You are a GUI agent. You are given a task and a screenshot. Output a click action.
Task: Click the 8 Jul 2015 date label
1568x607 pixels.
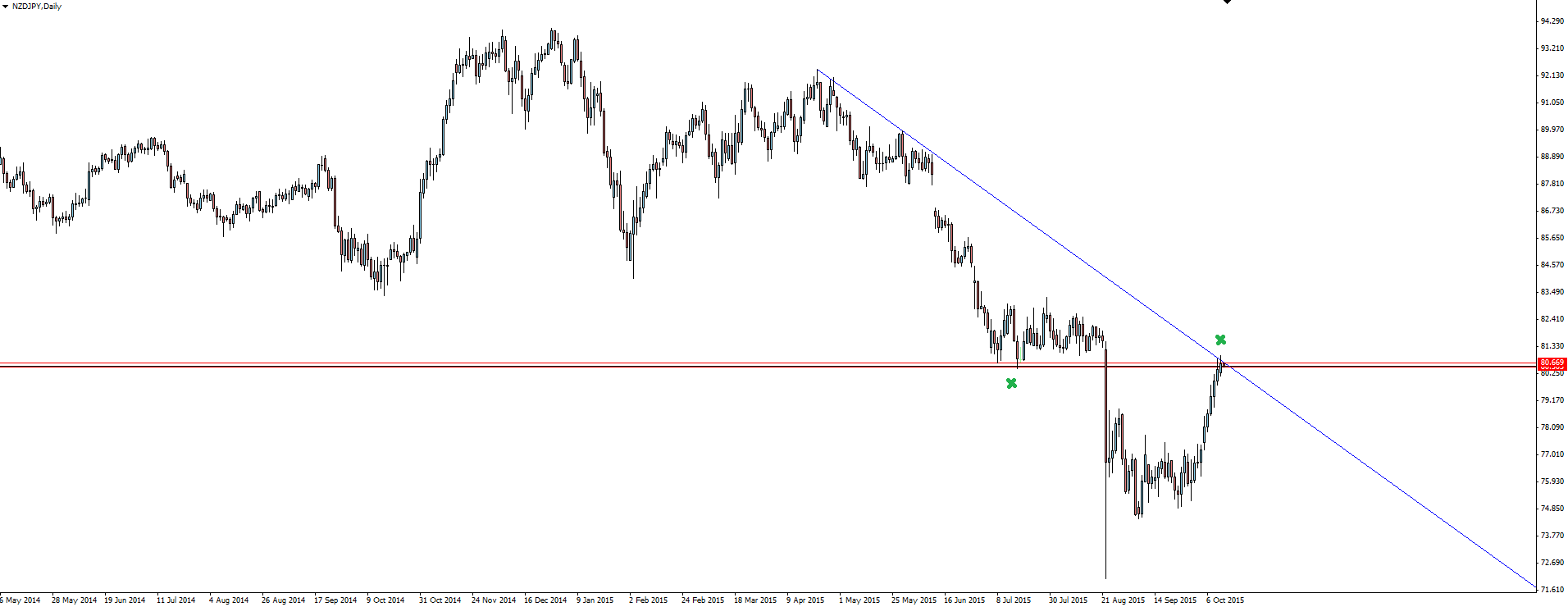click(x=1014, y=600)
